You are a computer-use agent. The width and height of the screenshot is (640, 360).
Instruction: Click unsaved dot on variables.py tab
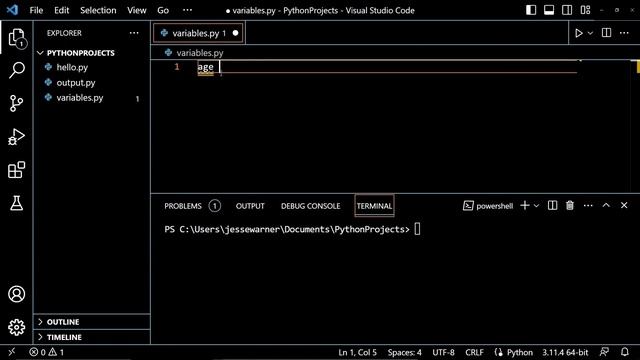tap(235, 33)
